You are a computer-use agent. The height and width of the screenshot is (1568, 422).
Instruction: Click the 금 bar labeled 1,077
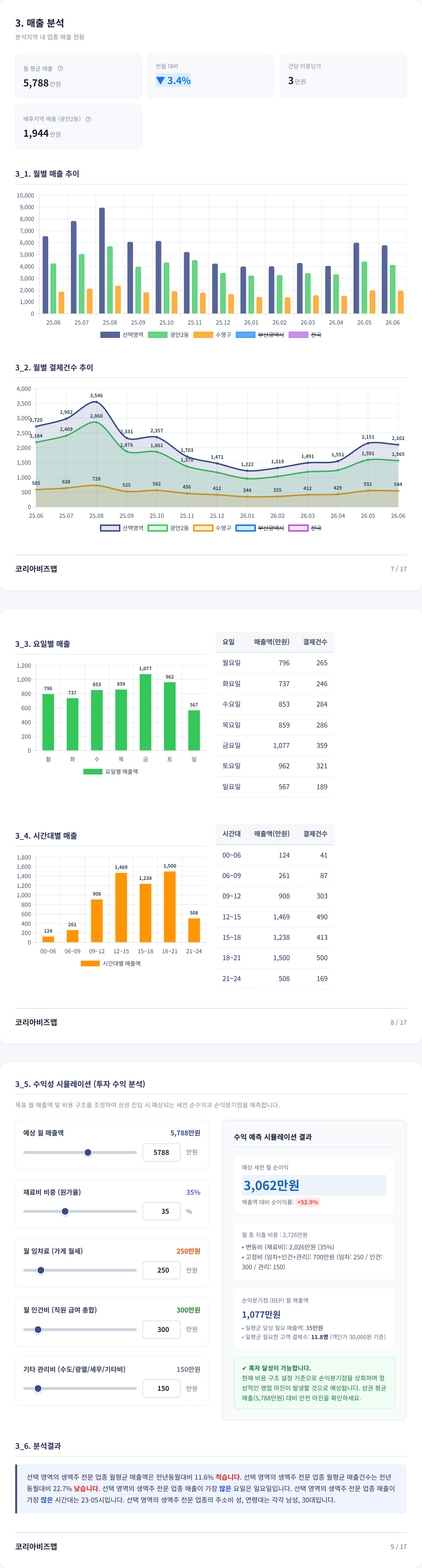(x=146, y=712)
